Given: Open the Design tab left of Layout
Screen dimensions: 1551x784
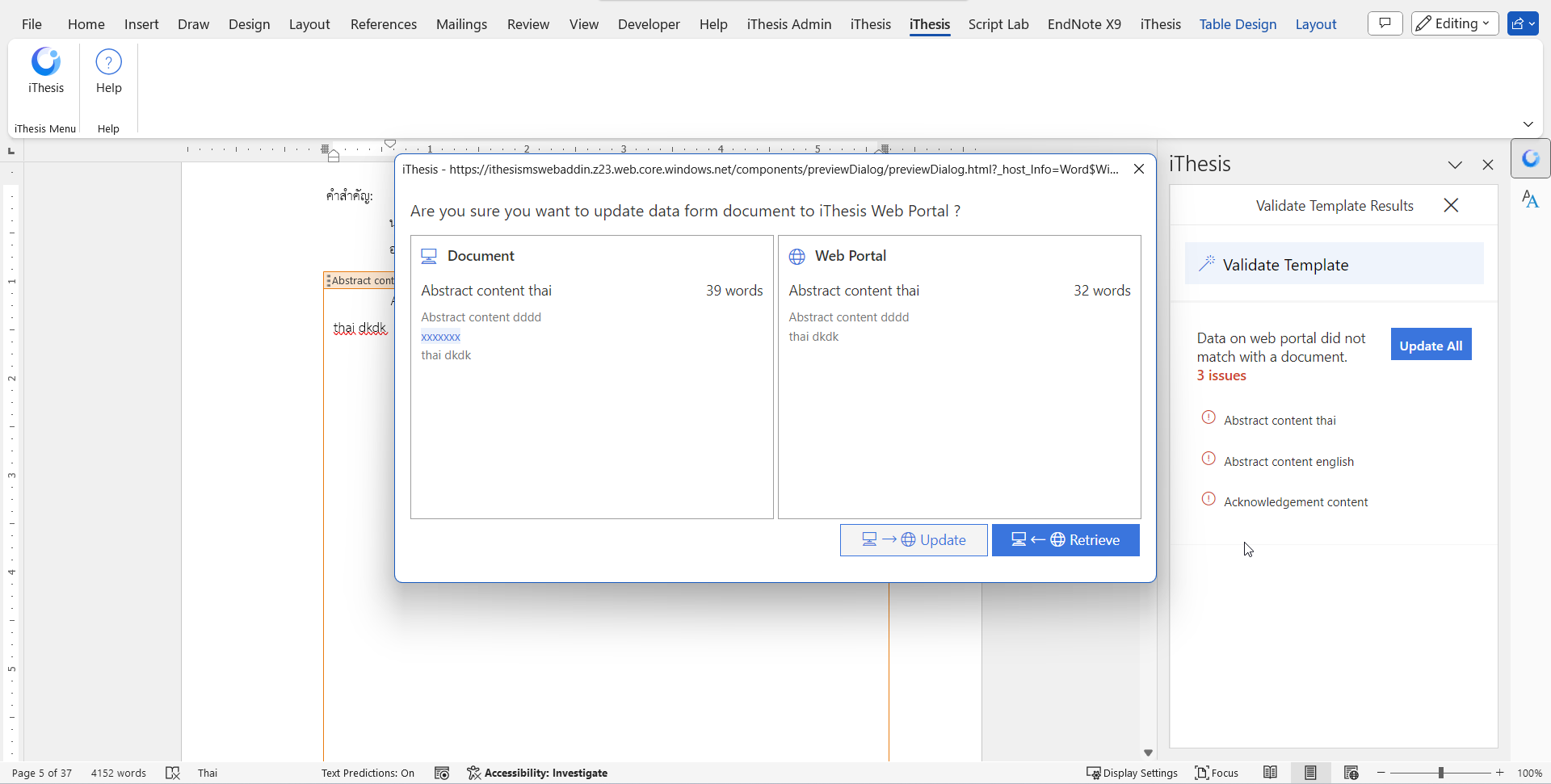Looking at the screenshot, I should pyautogui.click(x=250, y=24).
